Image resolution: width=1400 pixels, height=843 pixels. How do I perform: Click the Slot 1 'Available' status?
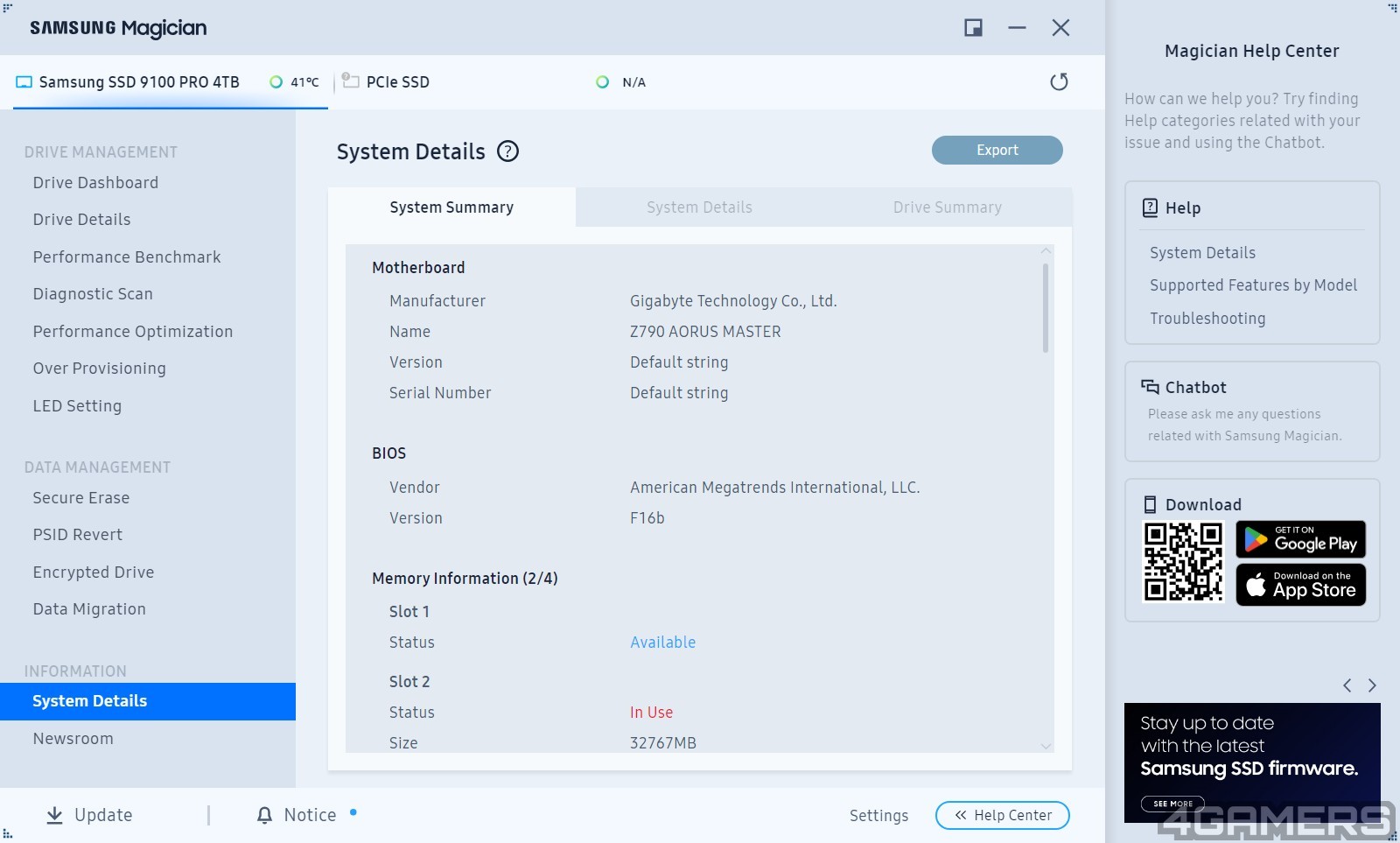[x=663, y=642]
